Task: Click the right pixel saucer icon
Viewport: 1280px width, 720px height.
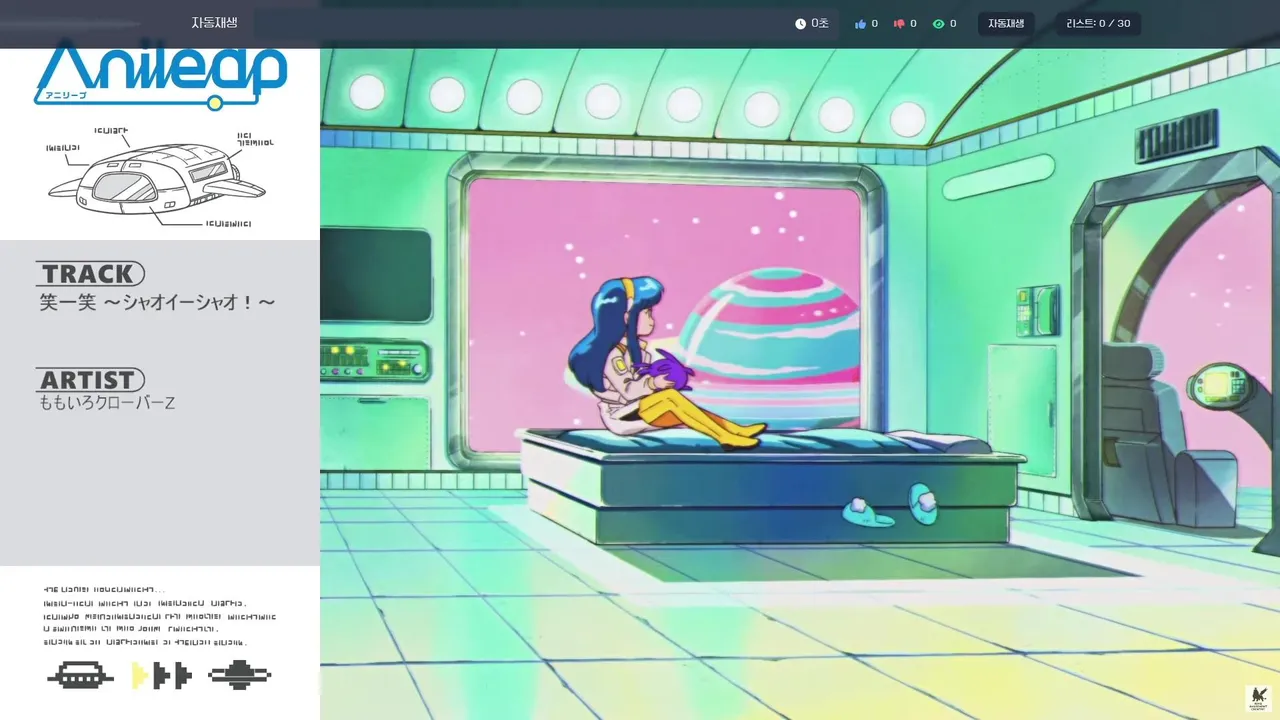Action: 240,676
